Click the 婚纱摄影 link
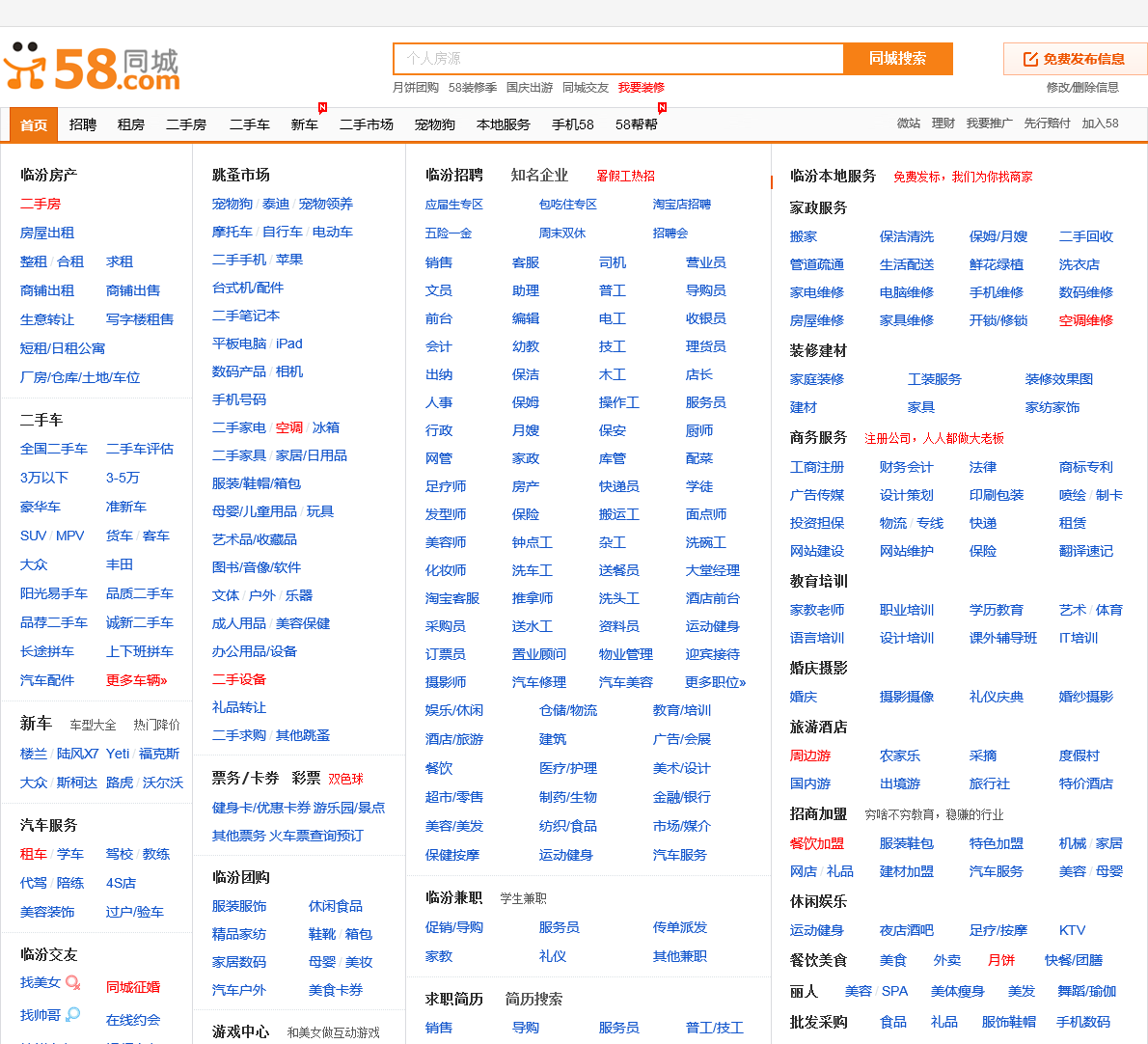This screenshot has height=1044, width=1148. 1085,697
